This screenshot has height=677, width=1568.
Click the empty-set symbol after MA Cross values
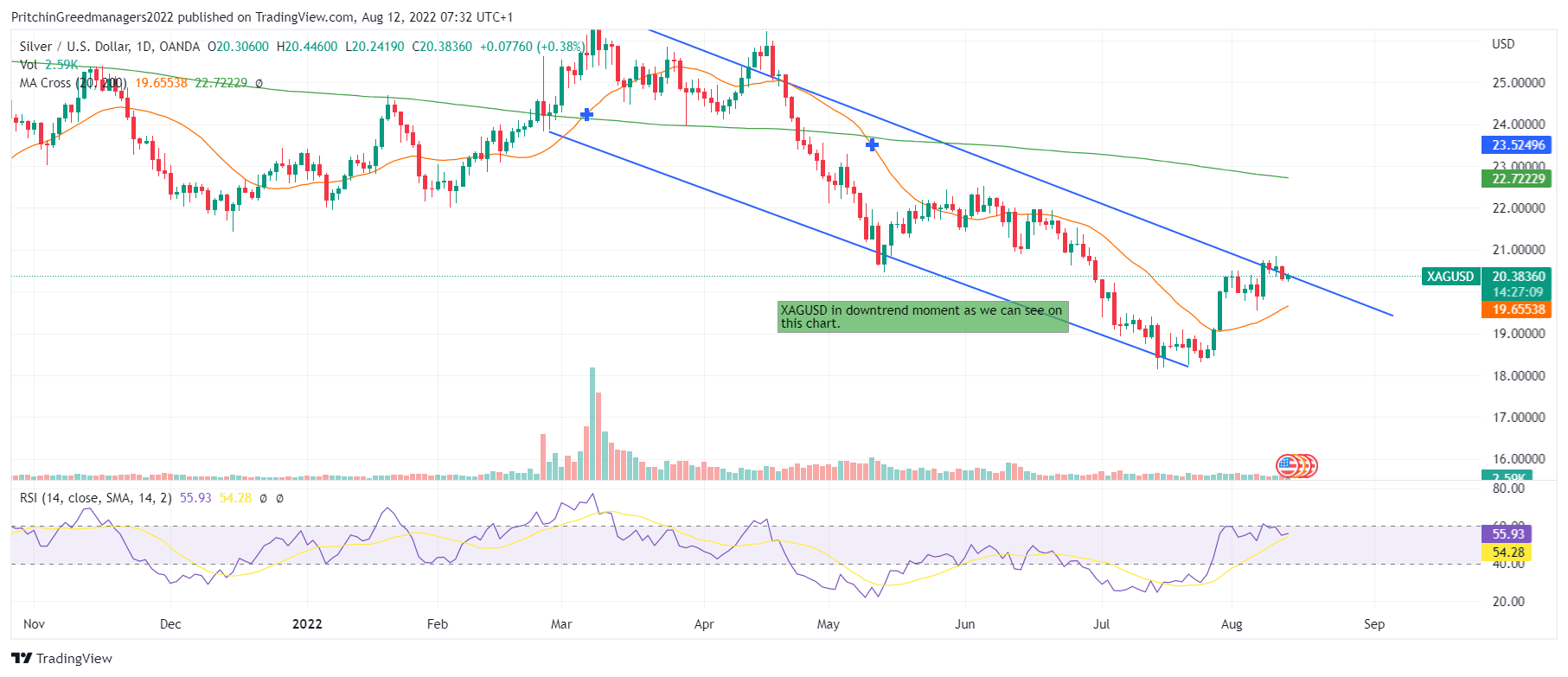[x=259, y=84]
